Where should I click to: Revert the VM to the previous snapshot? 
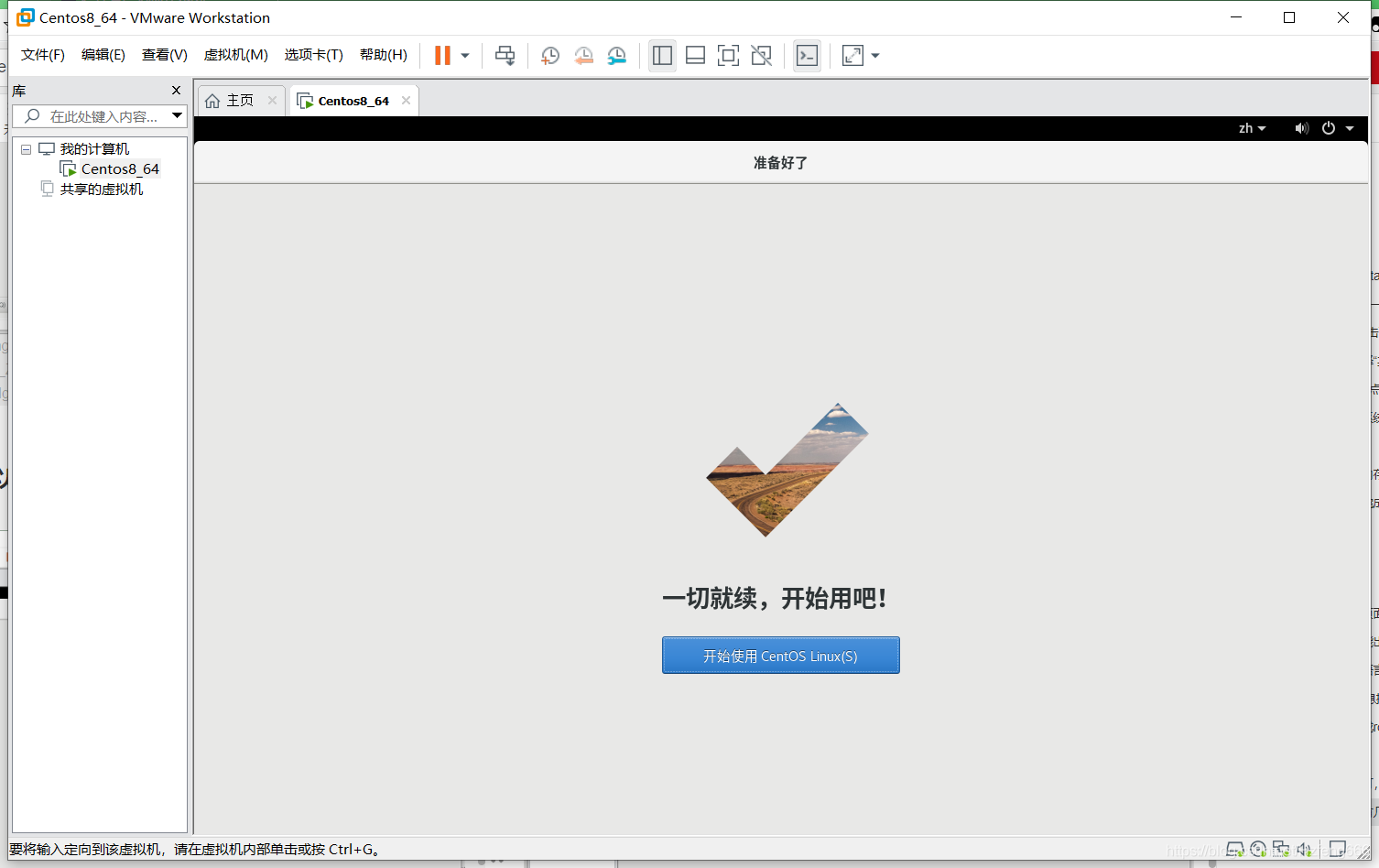(x=583, y=56)
